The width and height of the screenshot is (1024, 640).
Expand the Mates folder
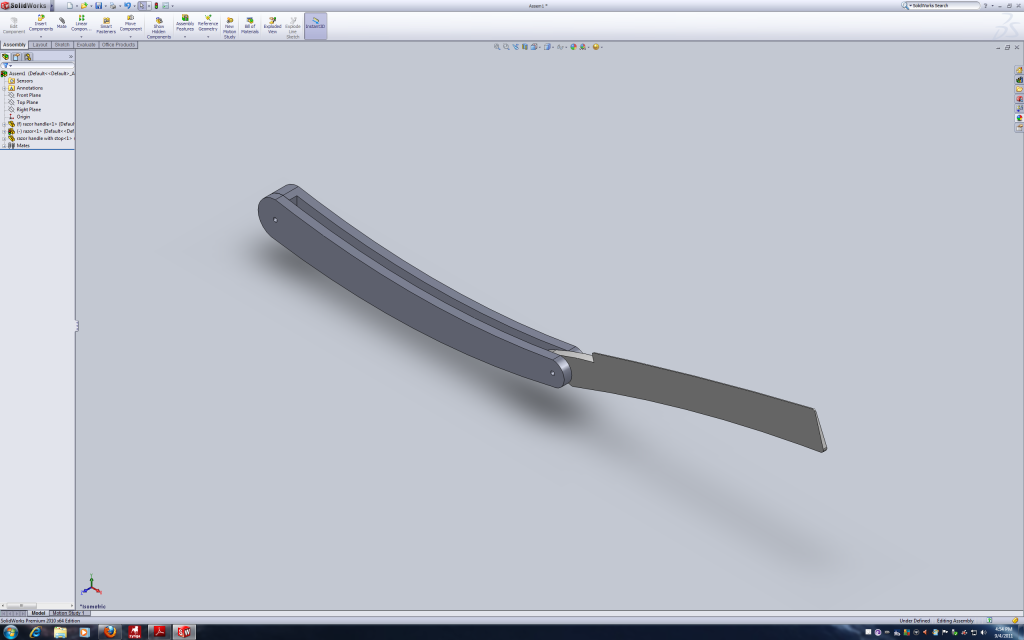[x=4, y=146]
